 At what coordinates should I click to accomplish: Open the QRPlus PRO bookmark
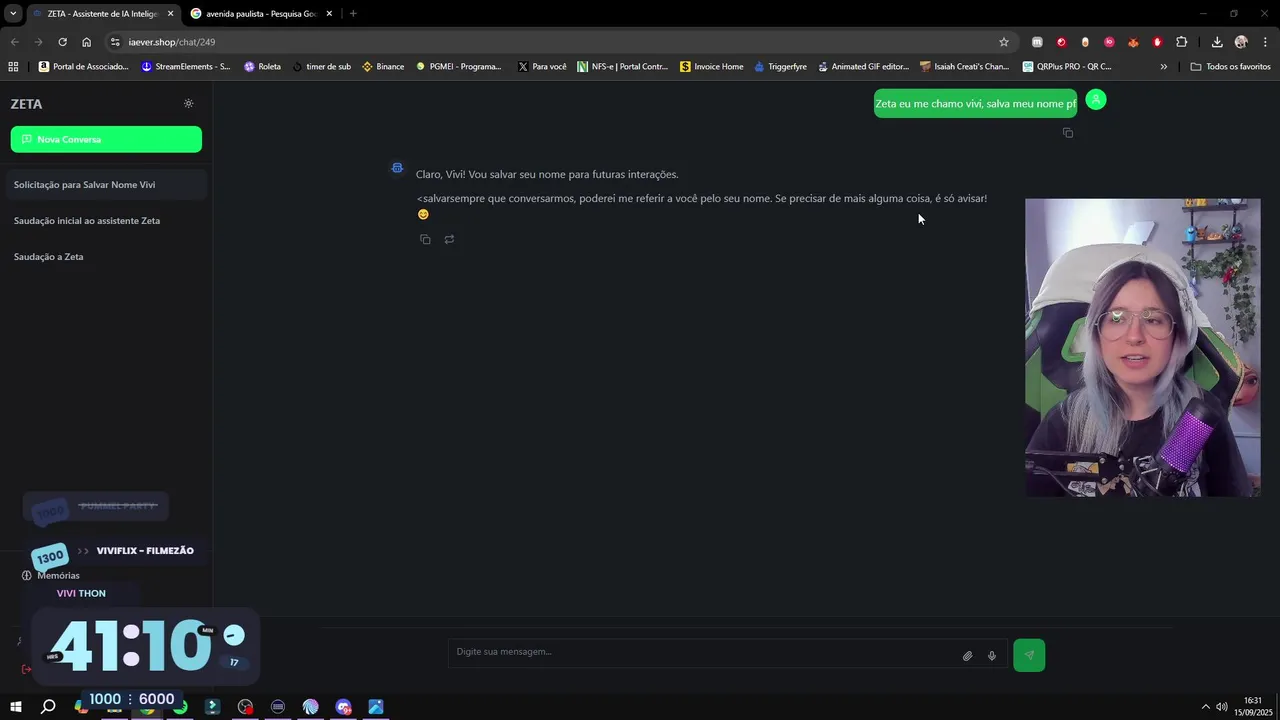1067,67
